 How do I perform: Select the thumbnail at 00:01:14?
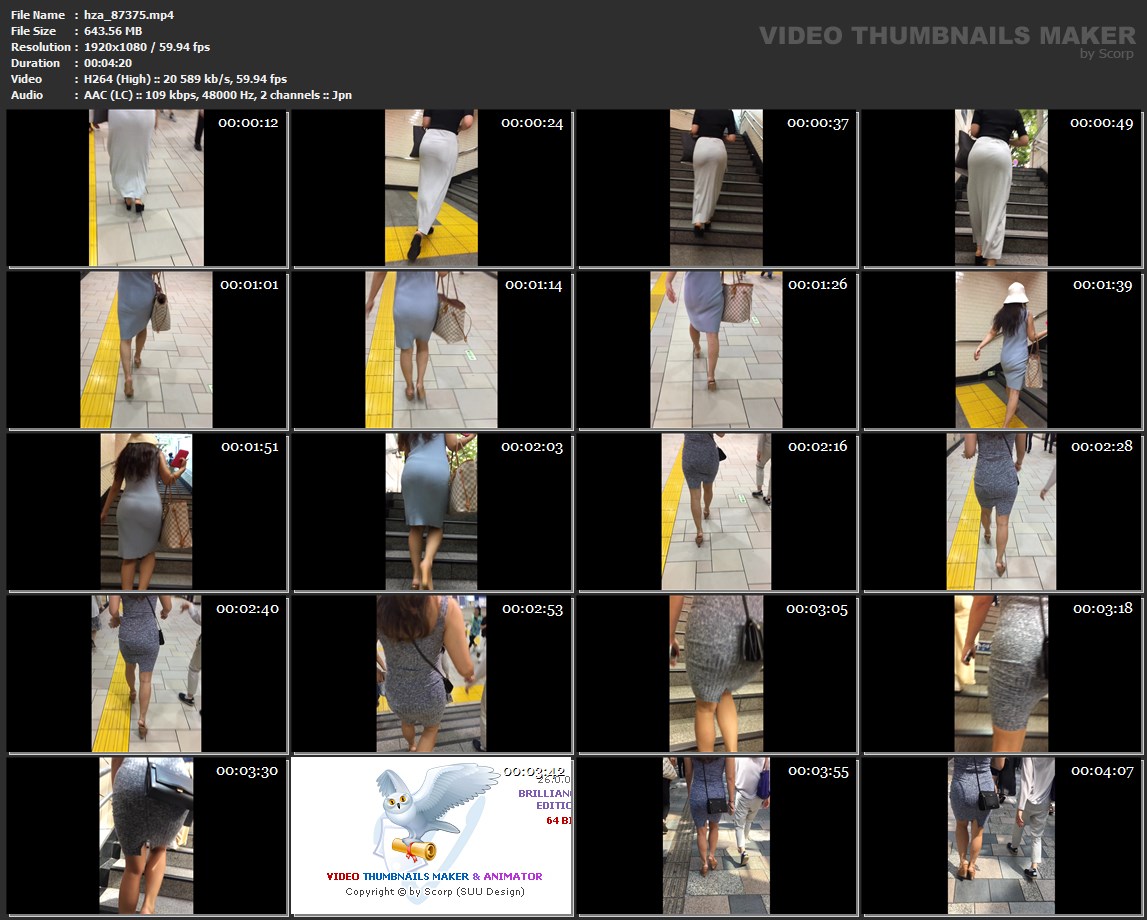pyautogui.click(x=432, y=350)
